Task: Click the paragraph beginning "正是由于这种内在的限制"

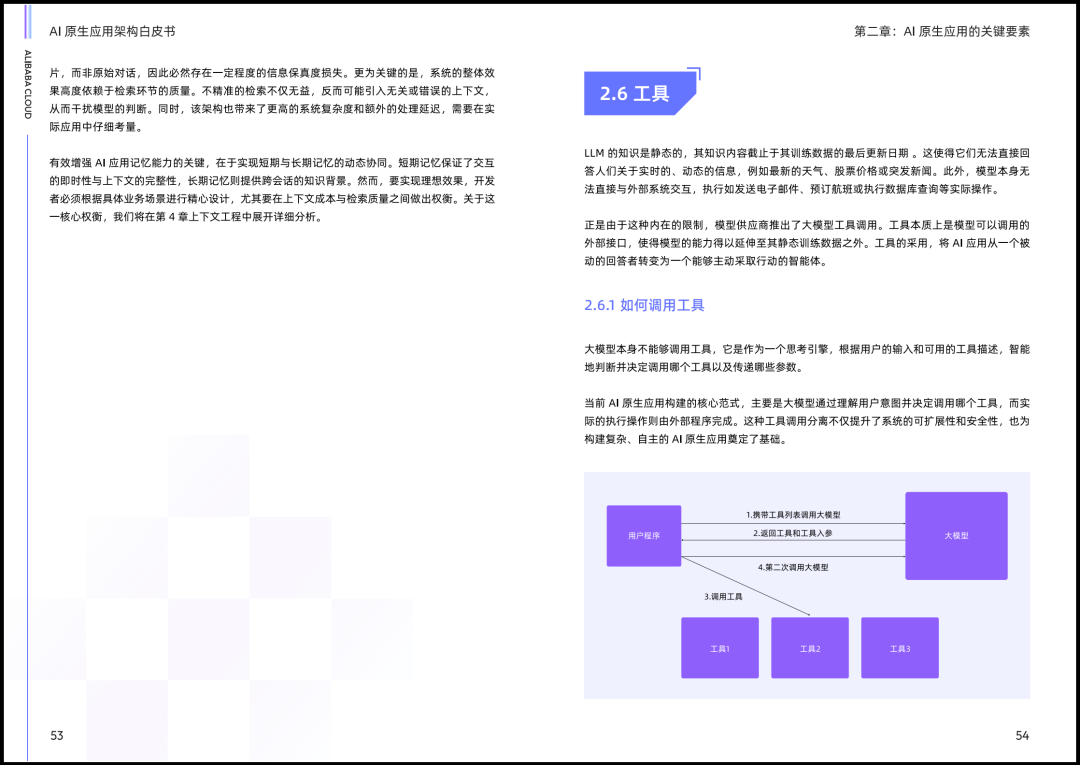Action: point(807,243)
